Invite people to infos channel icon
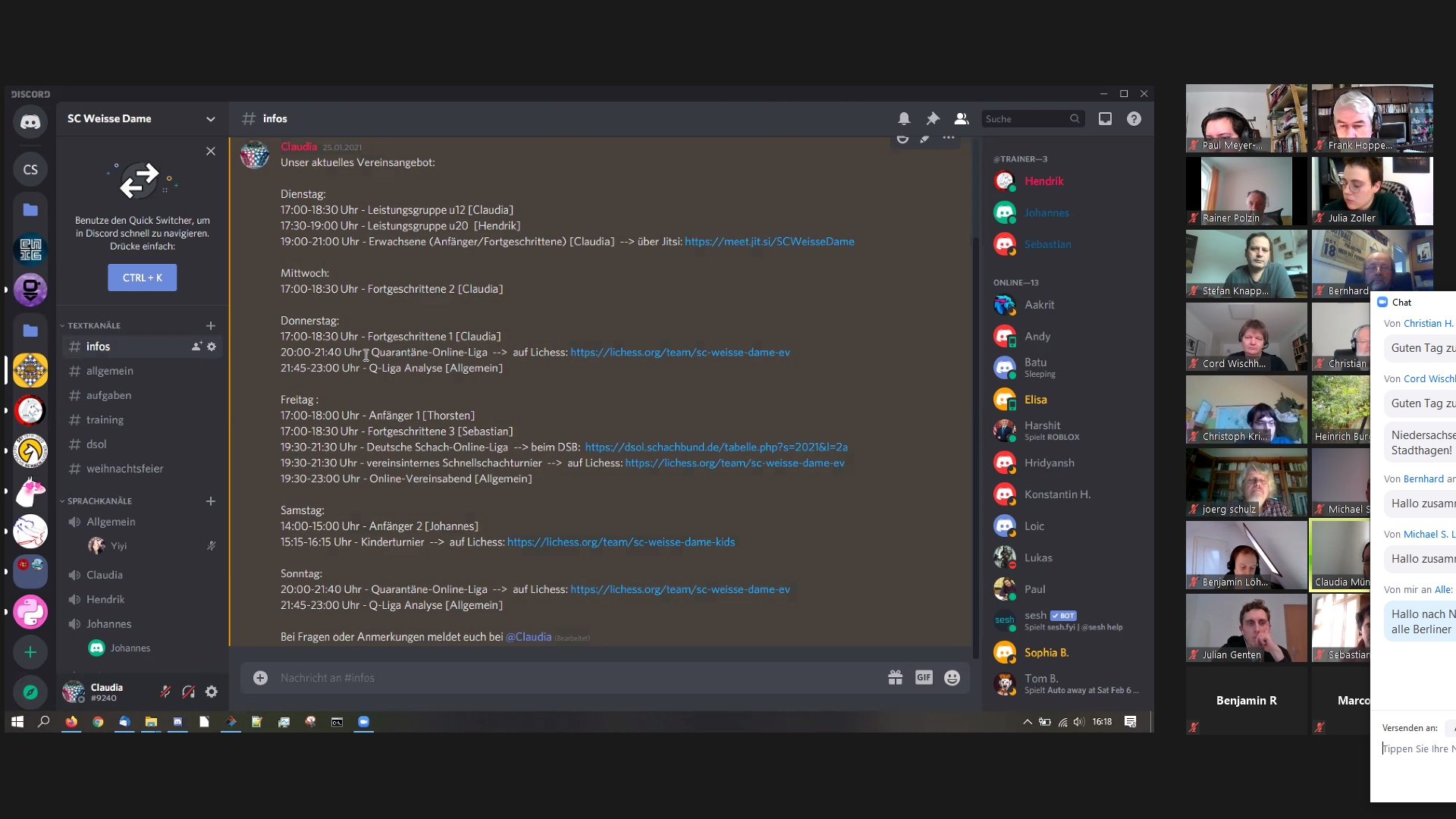The image size is (1456, 819). 196,347
